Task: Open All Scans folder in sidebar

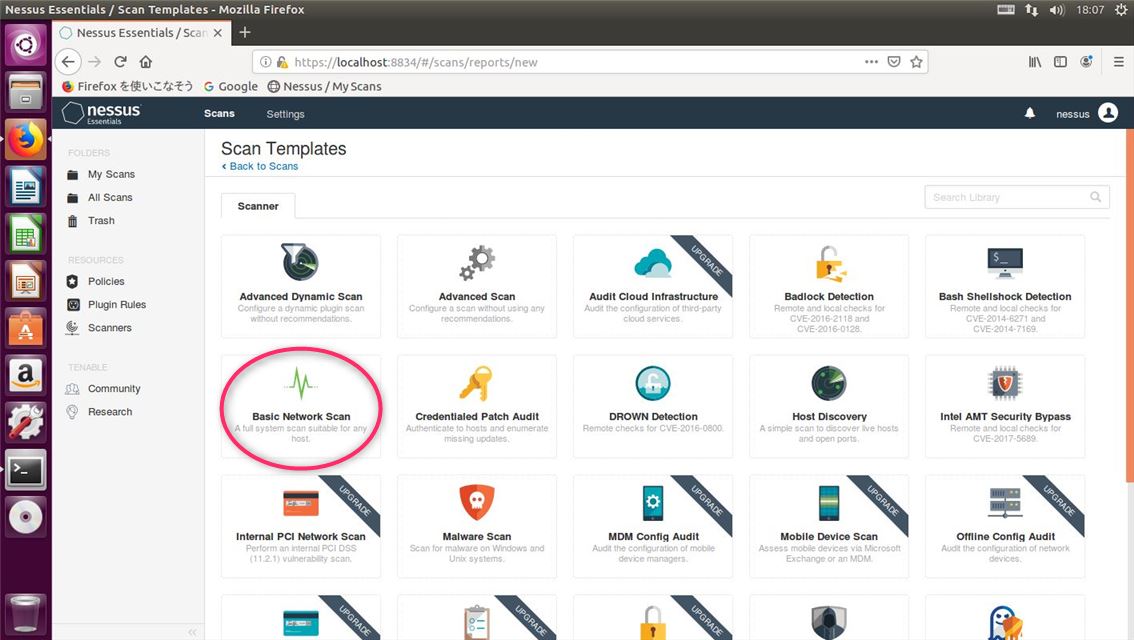Action: [110, 197]
